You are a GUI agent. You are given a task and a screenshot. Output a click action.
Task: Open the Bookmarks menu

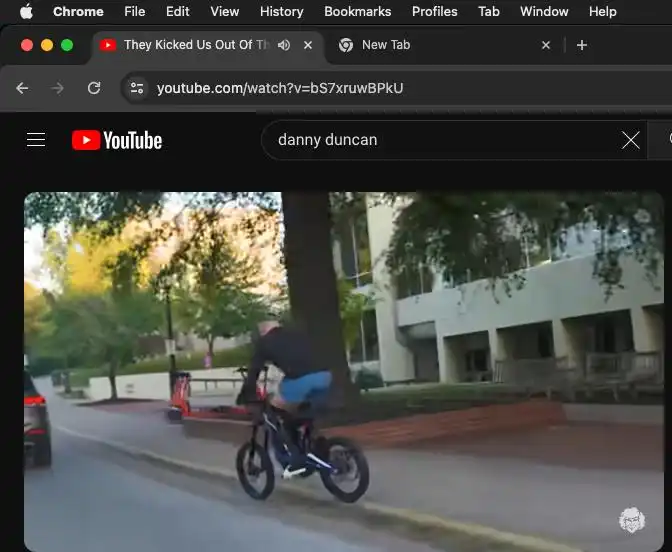pos(357,12)
